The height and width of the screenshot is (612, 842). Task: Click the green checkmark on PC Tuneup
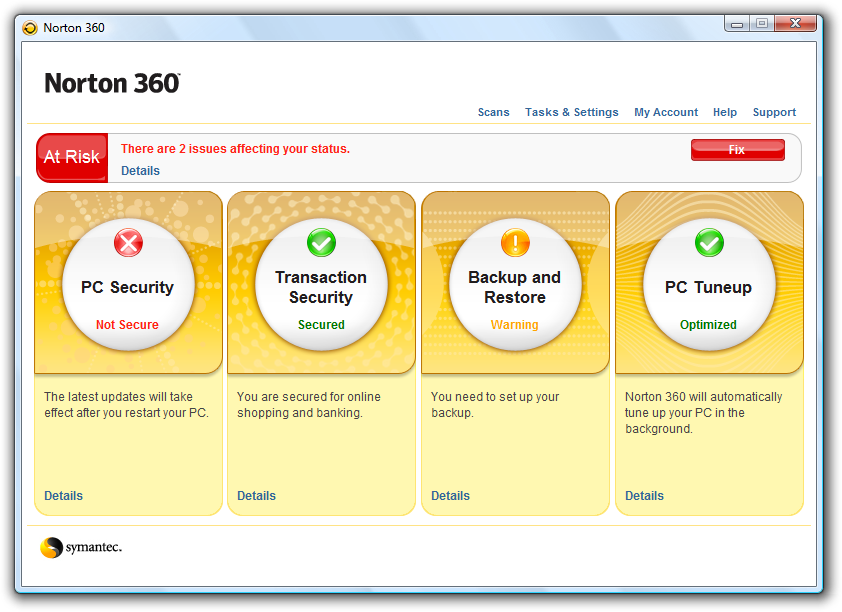coord(709,243)
